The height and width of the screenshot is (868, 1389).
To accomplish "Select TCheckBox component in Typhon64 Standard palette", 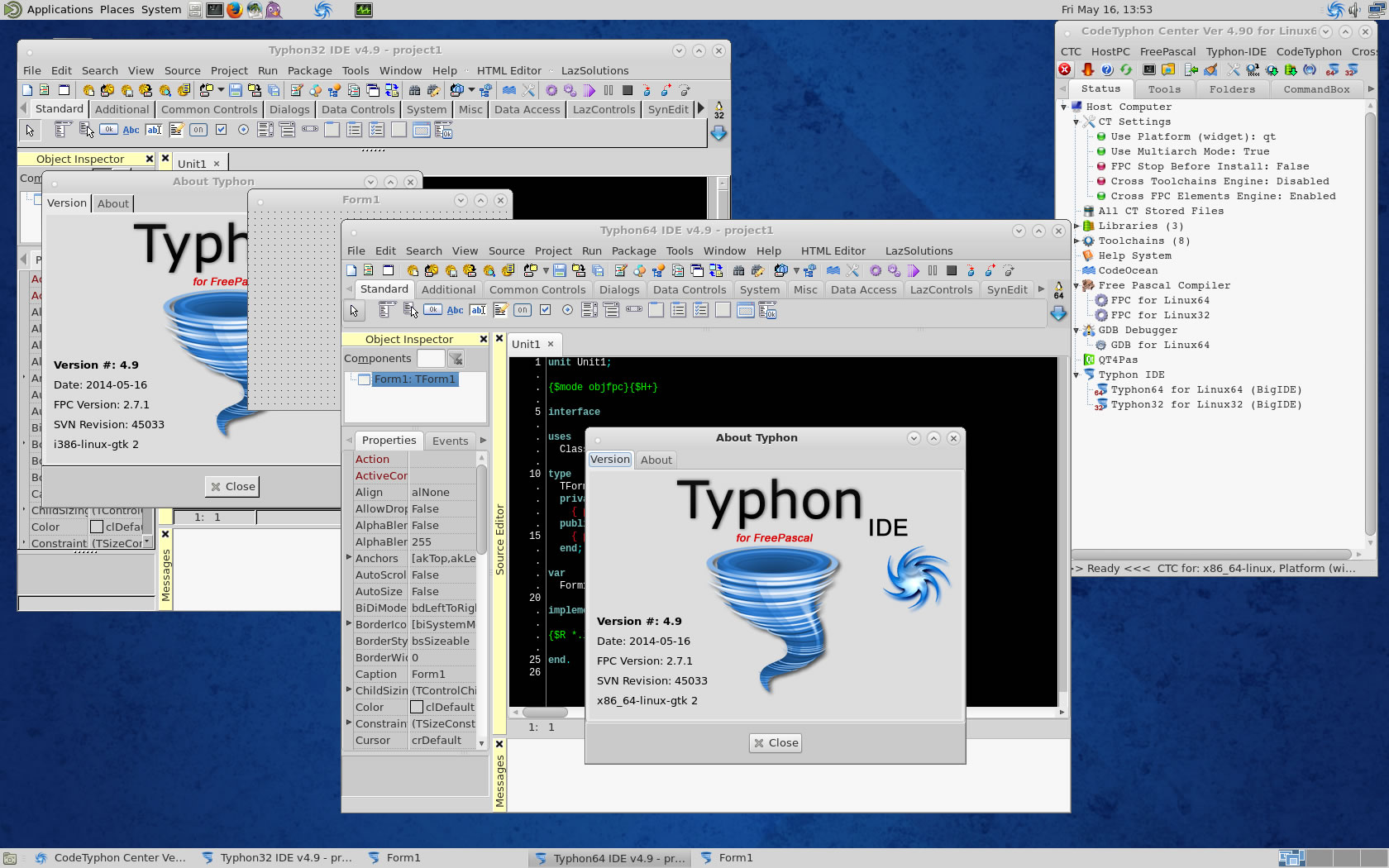I will click(x=545, y=311).
